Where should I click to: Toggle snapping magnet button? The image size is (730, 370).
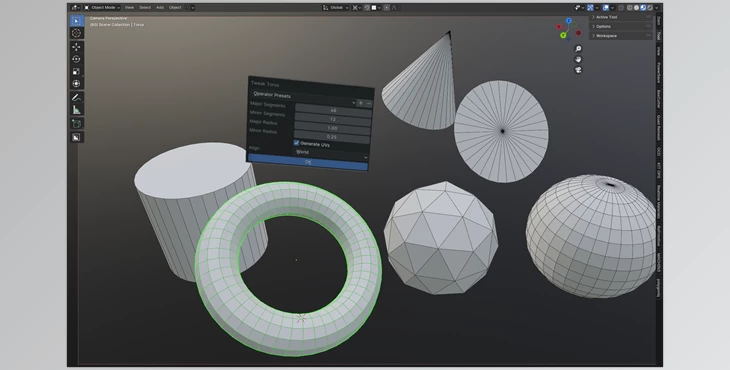(x=367, y=7)
